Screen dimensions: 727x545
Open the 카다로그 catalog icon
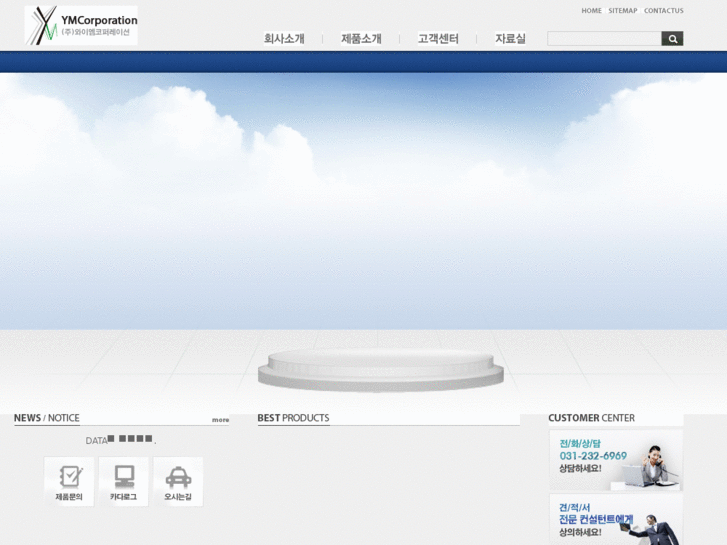(124, 481)
